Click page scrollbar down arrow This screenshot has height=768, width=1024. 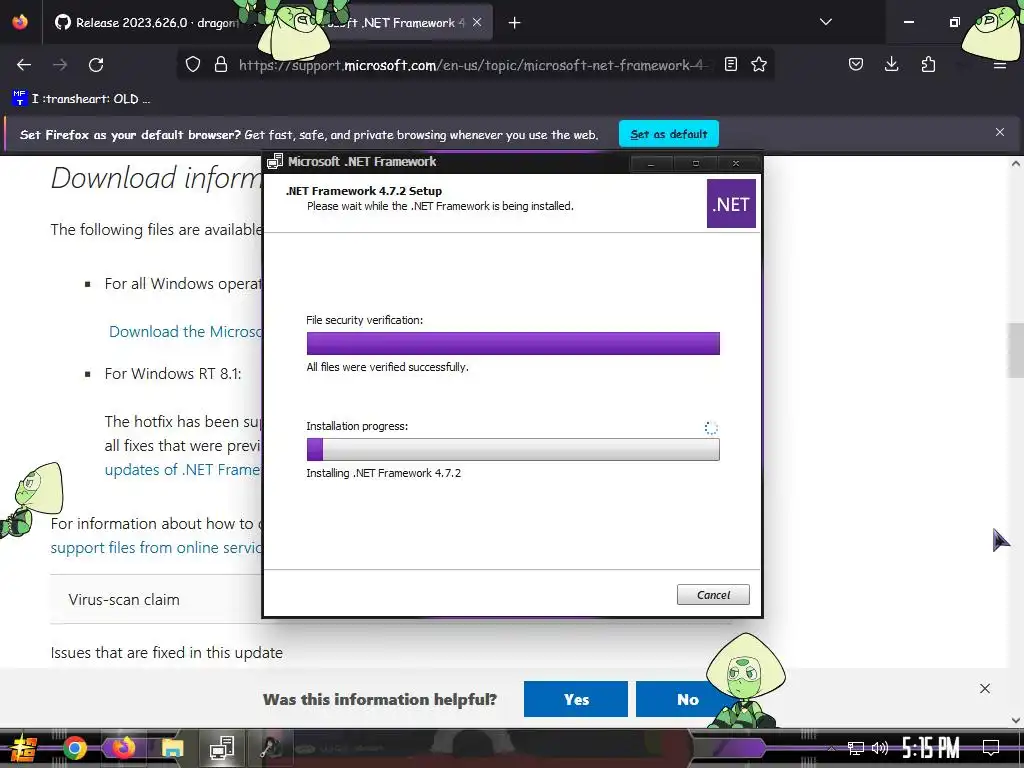1016,720
